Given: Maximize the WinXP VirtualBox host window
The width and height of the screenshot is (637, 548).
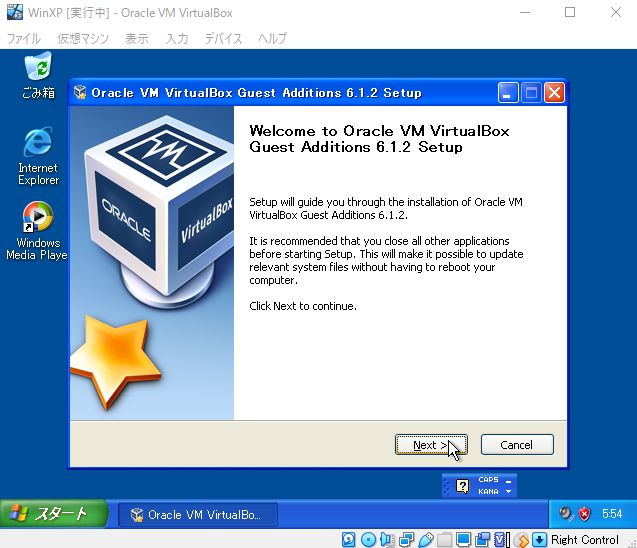Looking at the screenshot, I should [570, 12].
